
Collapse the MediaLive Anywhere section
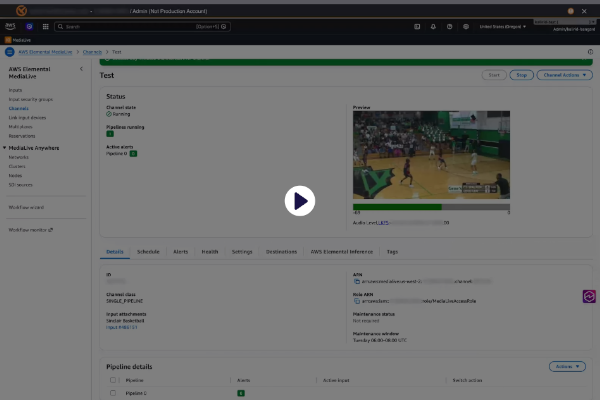pos(5,148)
